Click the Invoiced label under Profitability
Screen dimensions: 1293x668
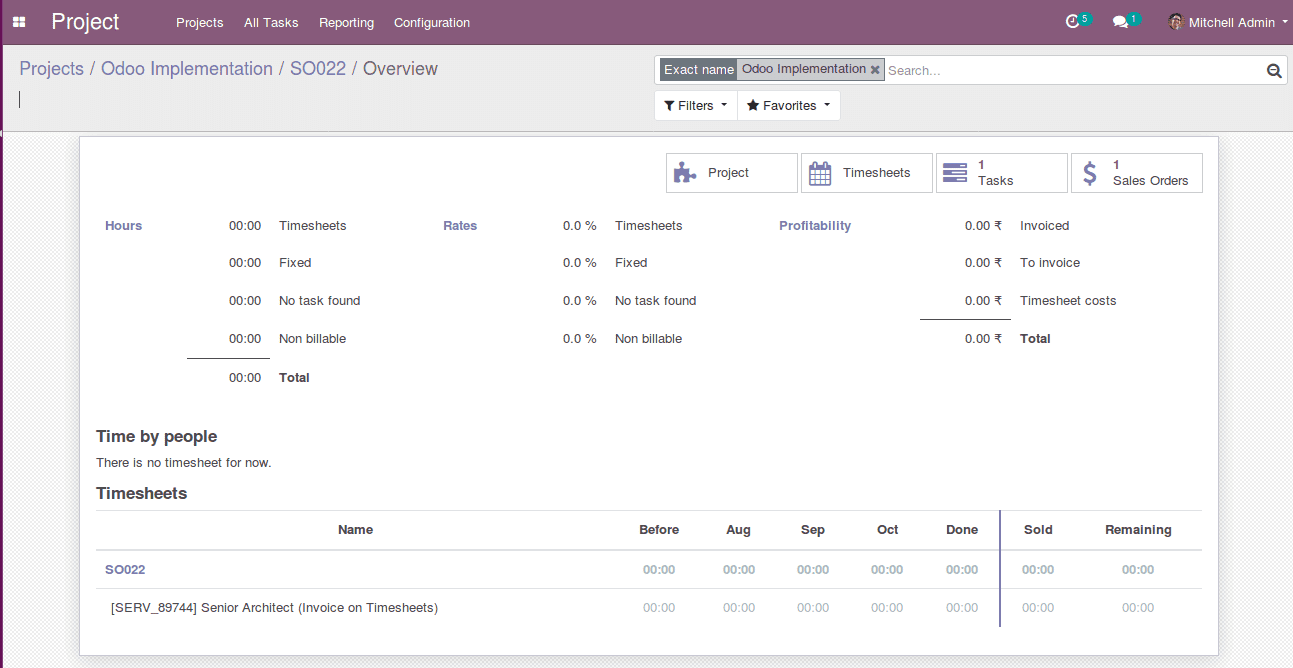click(1044, 226)
